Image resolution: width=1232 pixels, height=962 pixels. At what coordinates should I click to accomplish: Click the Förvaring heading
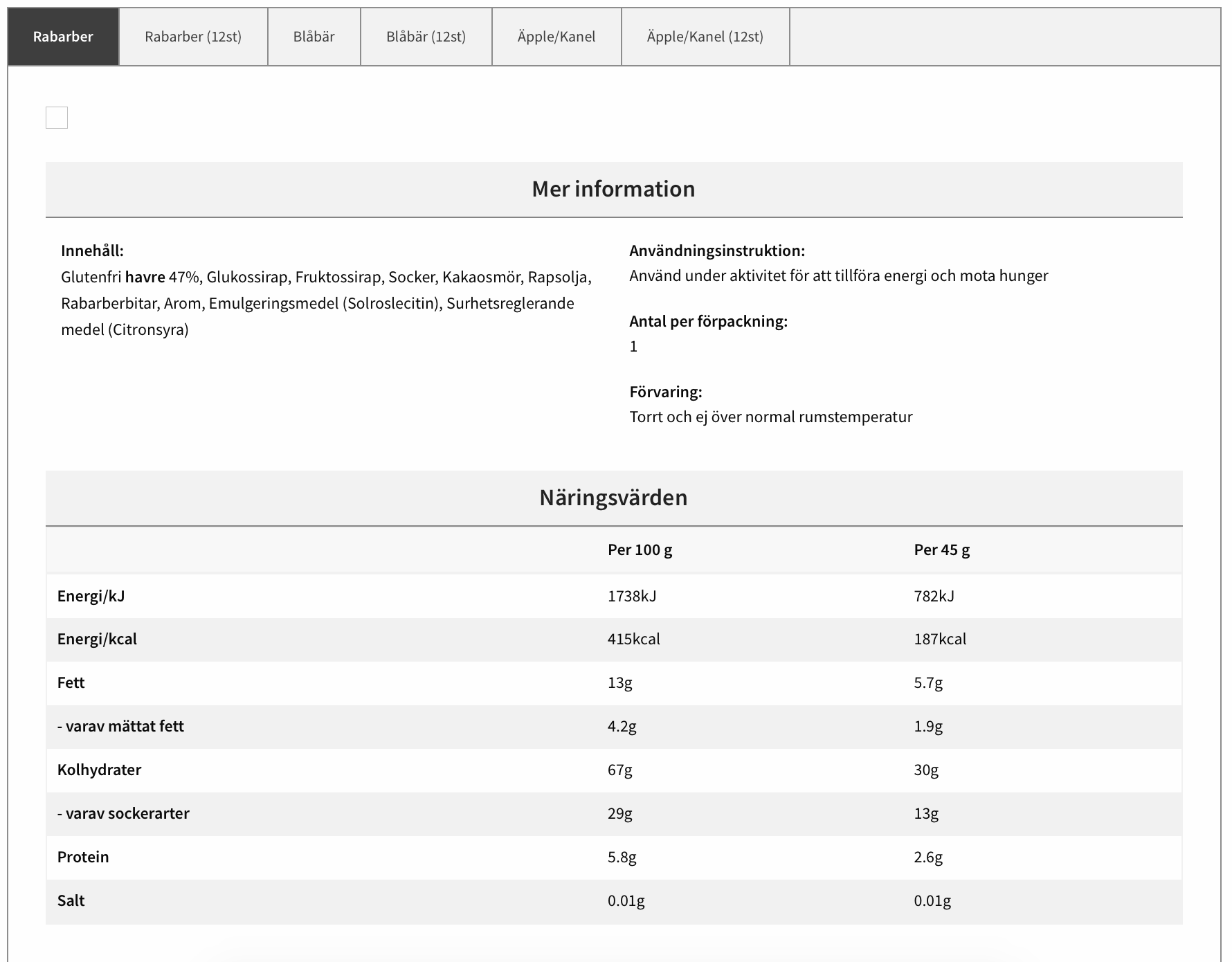coord(666,392)
